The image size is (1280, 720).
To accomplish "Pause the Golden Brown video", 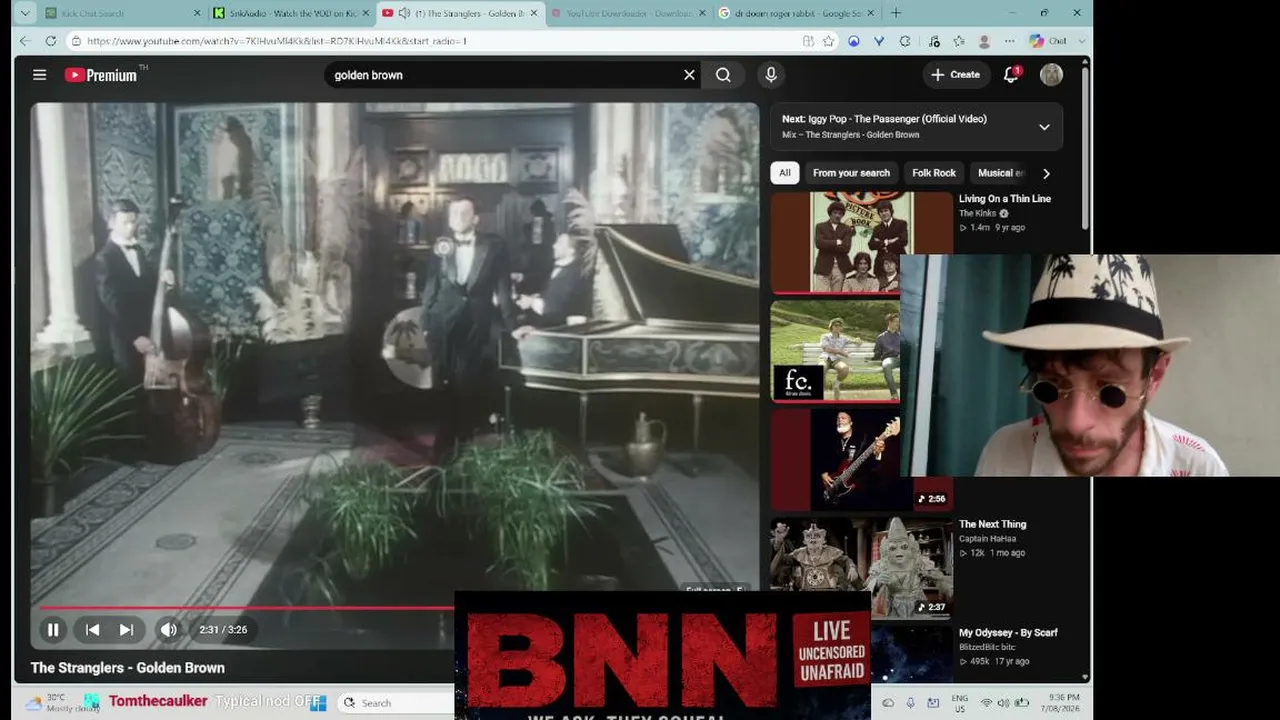I will [x=53, y=630].
